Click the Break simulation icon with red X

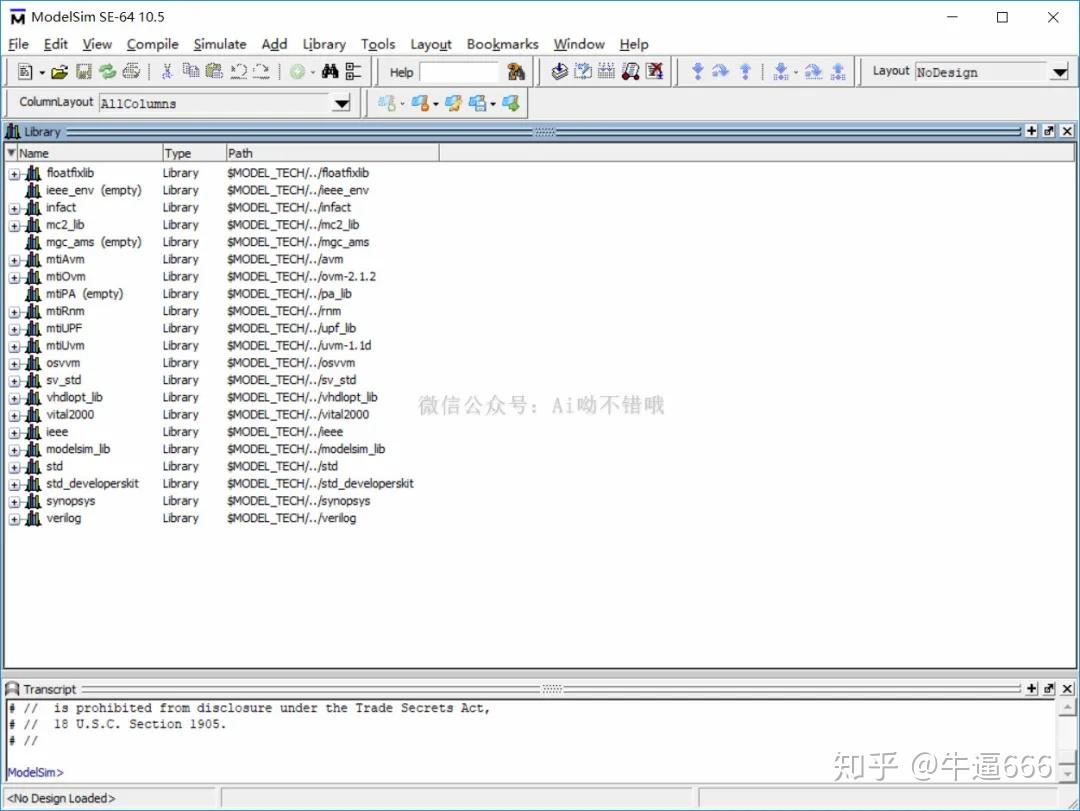point(654,72)
